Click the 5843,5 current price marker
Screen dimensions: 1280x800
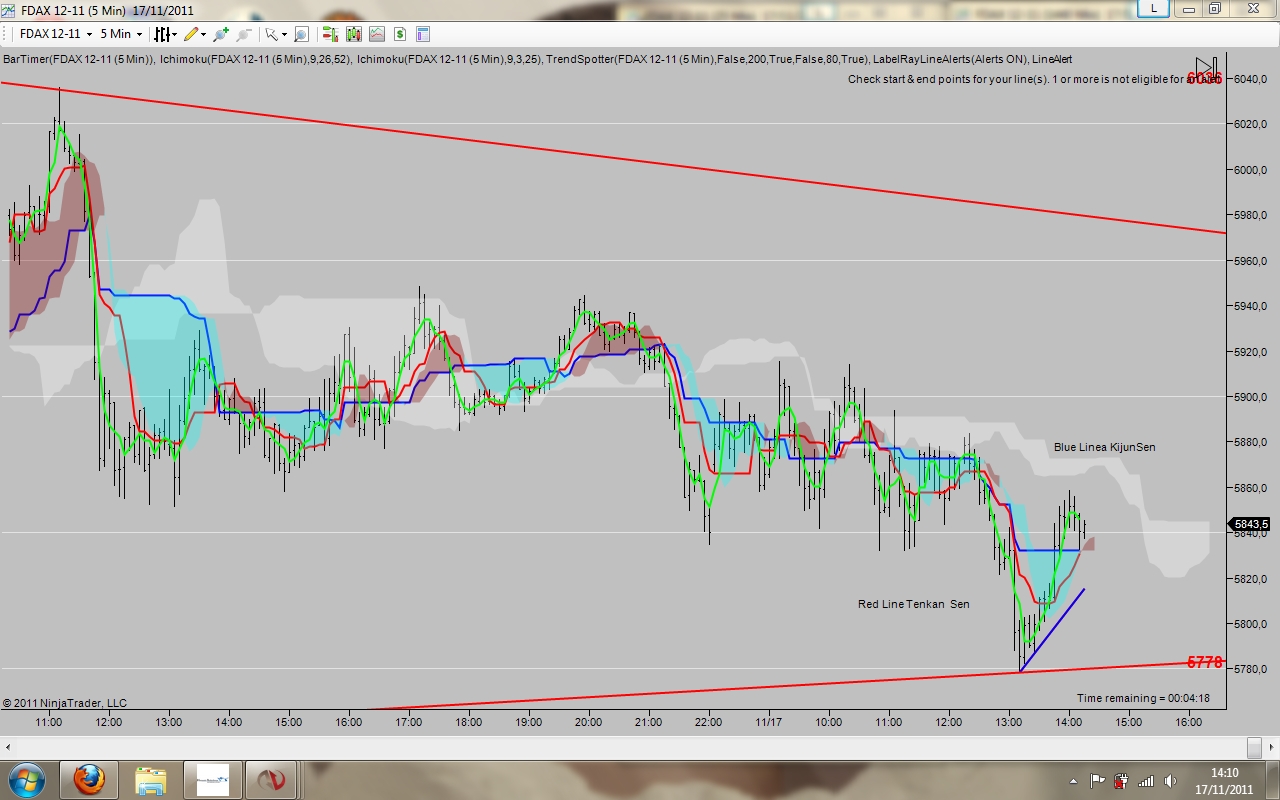coord(1251,524)
